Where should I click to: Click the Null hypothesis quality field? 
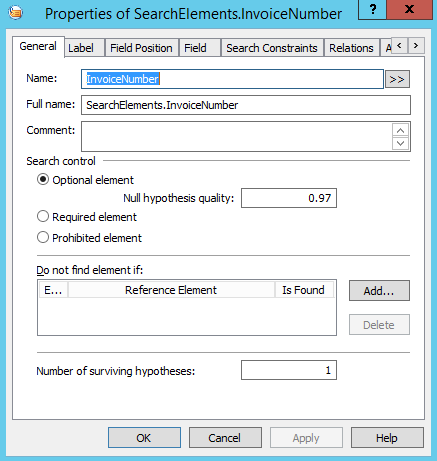pyautogui.click(x=289, y=198)
